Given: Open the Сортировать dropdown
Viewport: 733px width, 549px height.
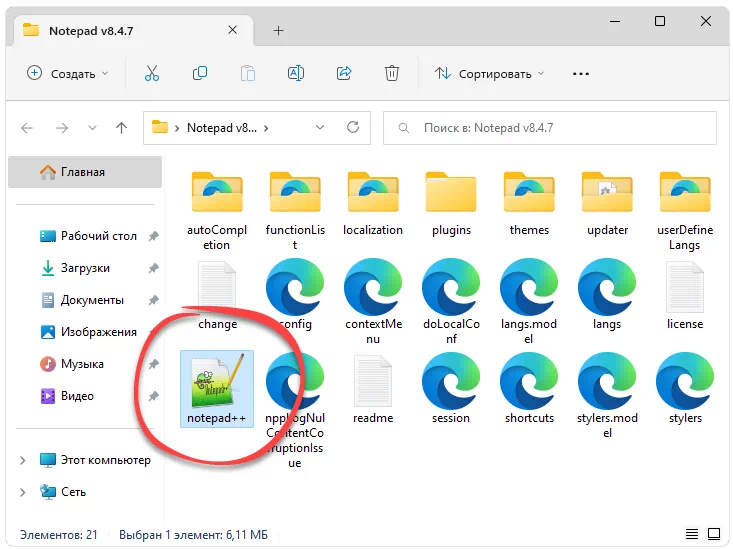Looking at the screenshot, I should point(489,73).
